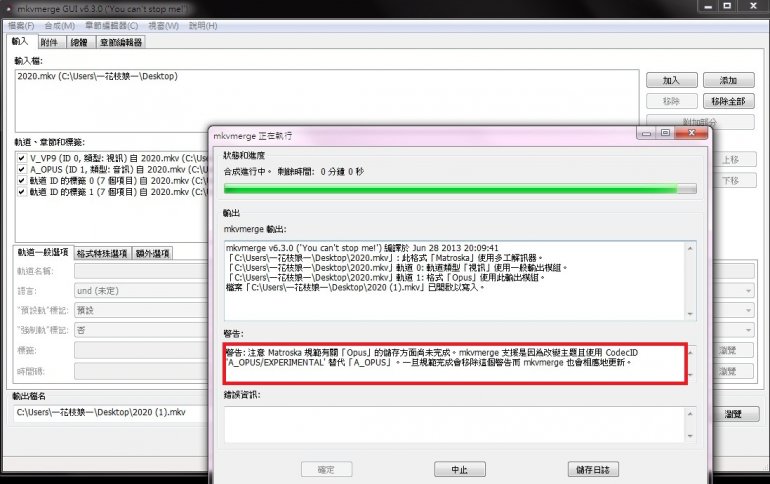Maximize the mkvmerge 正在執行 dialog
The height and width of the screenshot is (484, 770).
click(665, 133)
